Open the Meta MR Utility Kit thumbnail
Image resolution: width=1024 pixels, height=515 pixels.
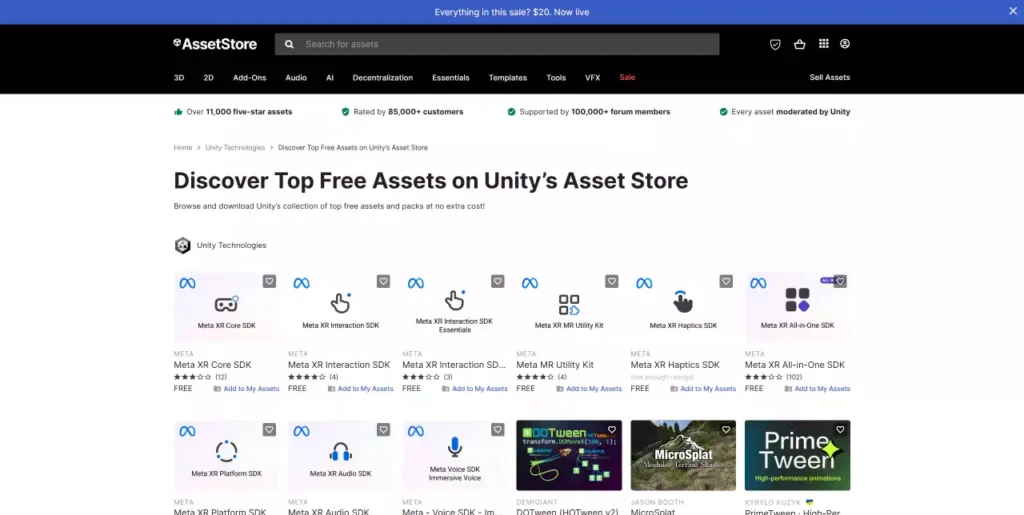569,307
